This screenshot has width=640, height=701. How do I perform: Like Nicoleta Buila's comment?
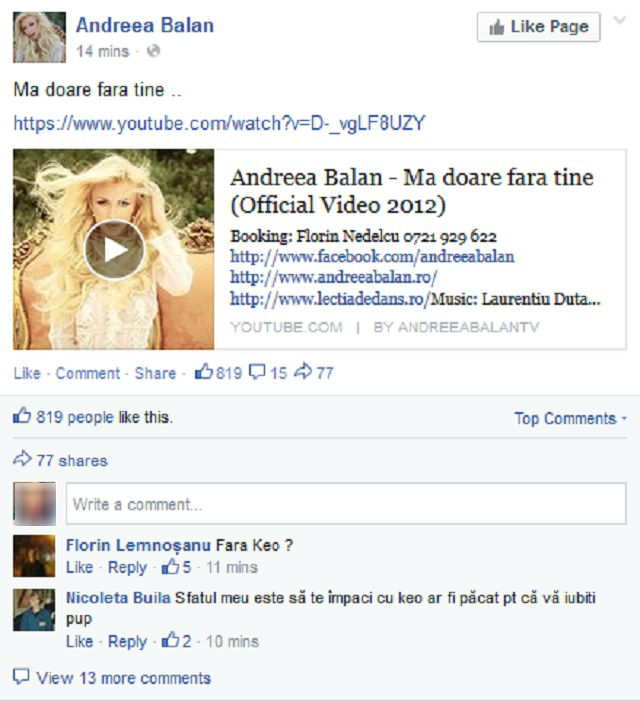(x=79, y=641)
